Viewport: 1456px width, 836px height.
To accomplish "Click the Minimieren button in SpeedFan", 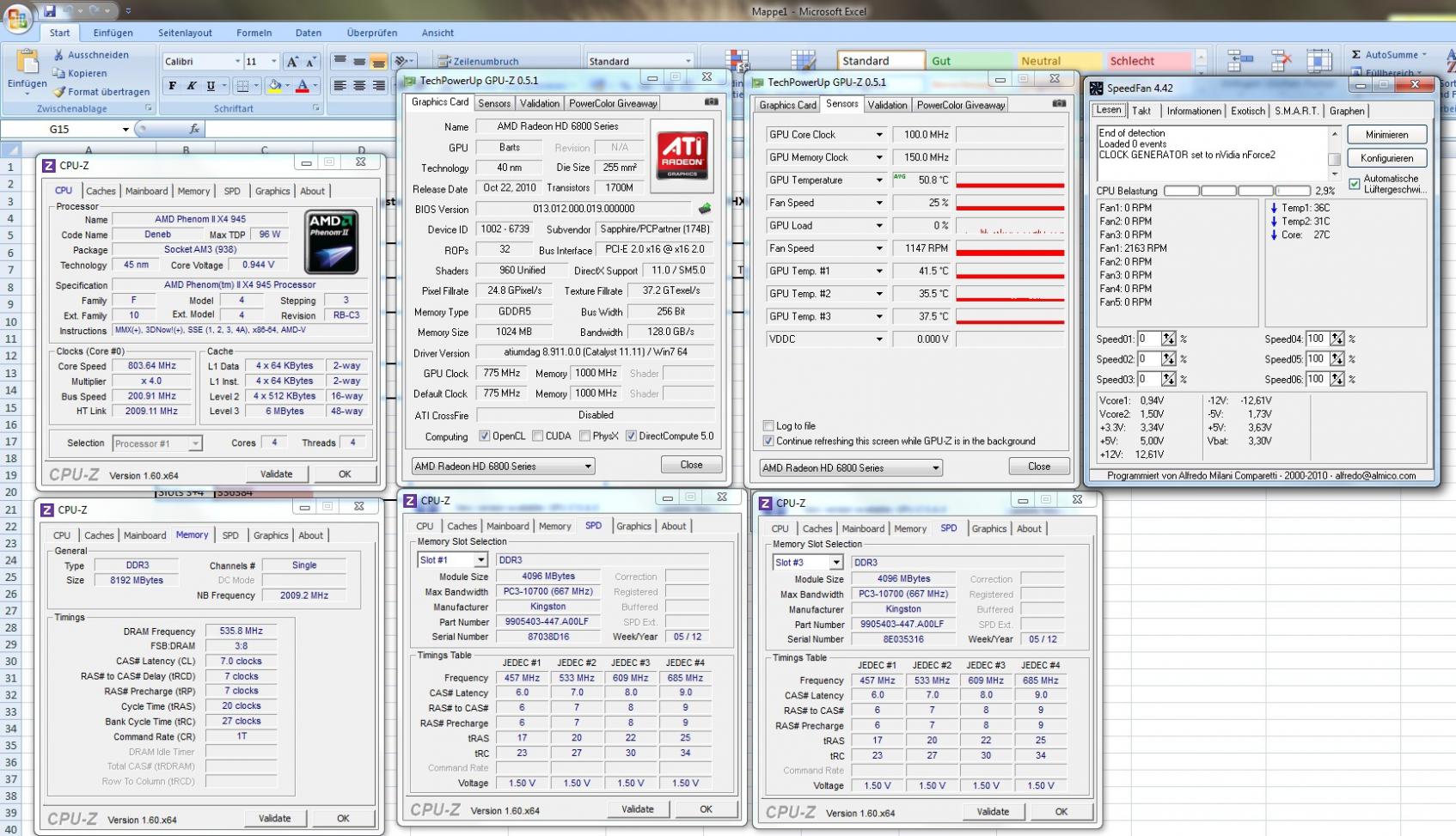I will 1386,134.
